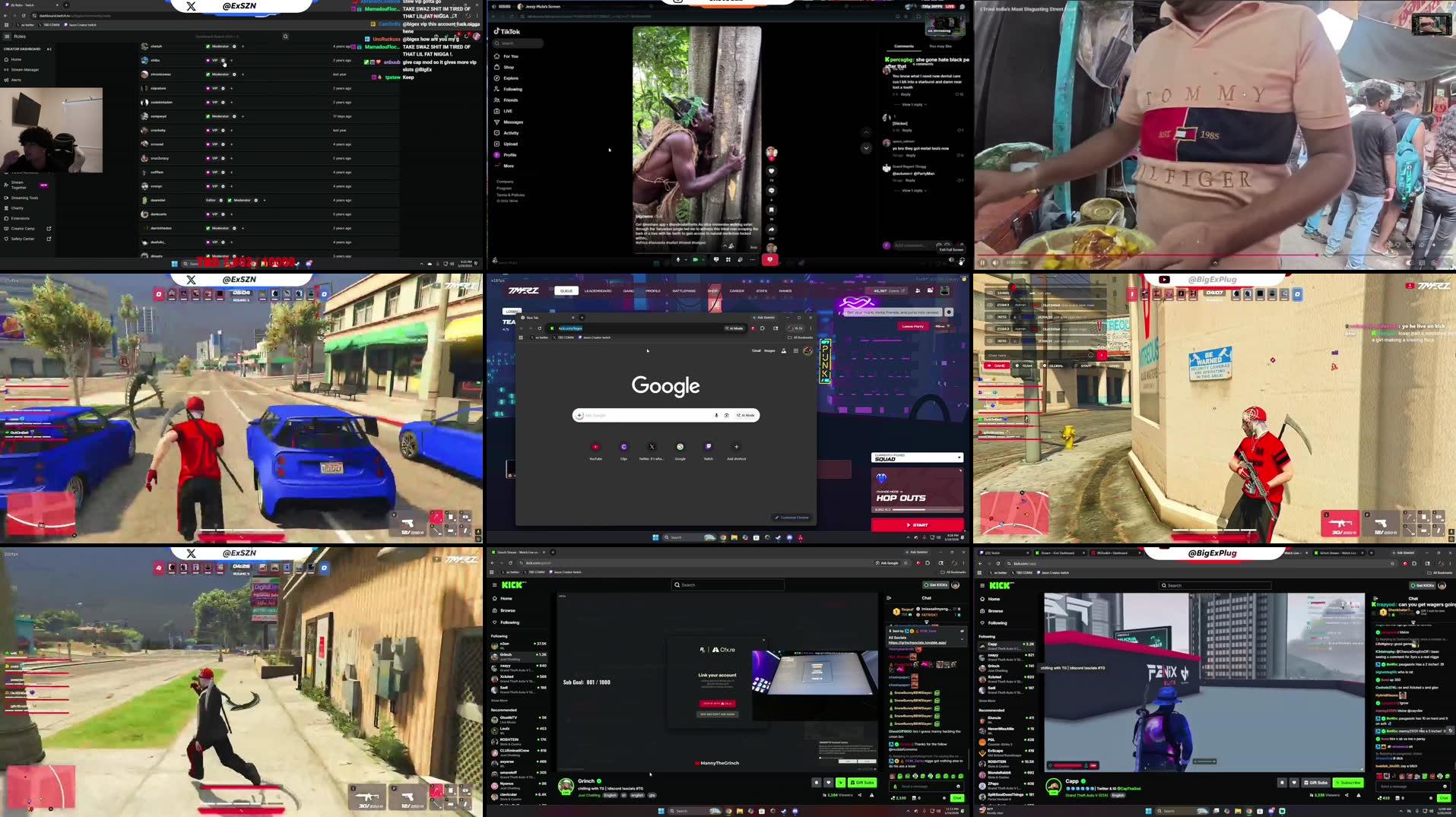This screenshot has height=817, width=1456.
Task: Click red leave-call button in TikTok share bar
Action: [x=769, y=260]
